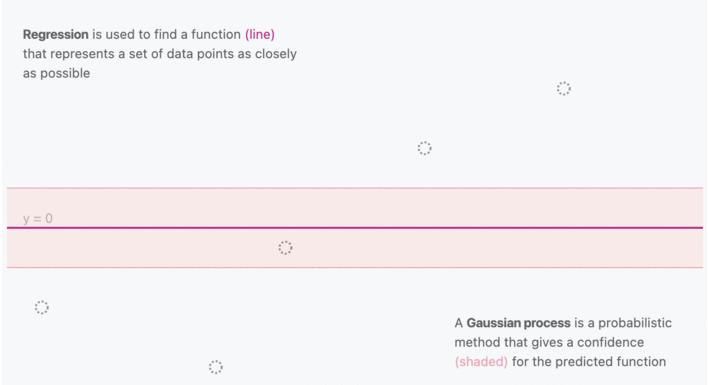This screenshot has height=385, width=708.
Task: Click the bottom border of the shaded band
Action: (355, 268)
